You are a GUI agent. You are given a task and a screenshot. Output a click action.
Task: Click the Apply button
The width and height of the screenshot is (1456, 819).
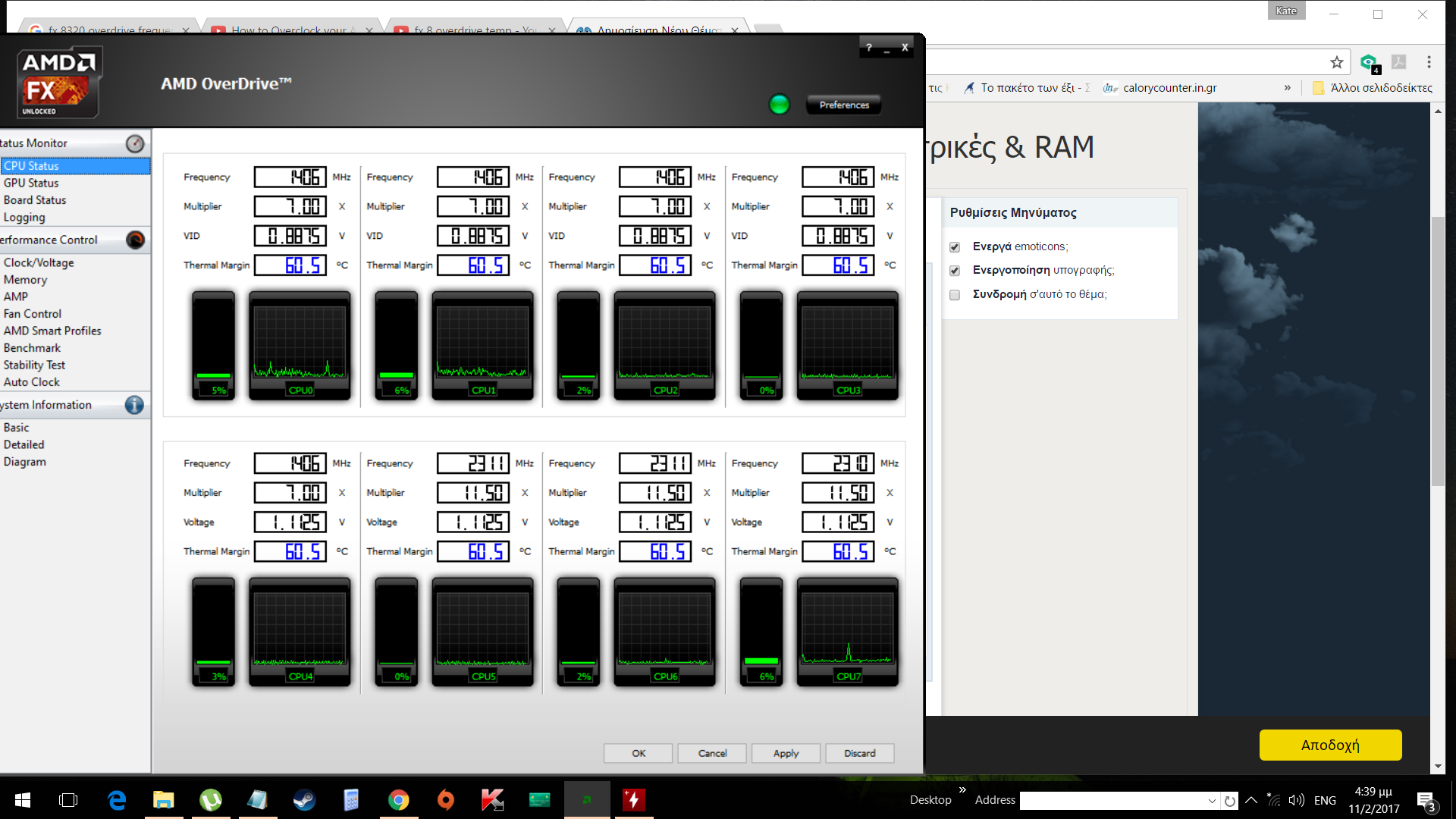click(786, 753)
